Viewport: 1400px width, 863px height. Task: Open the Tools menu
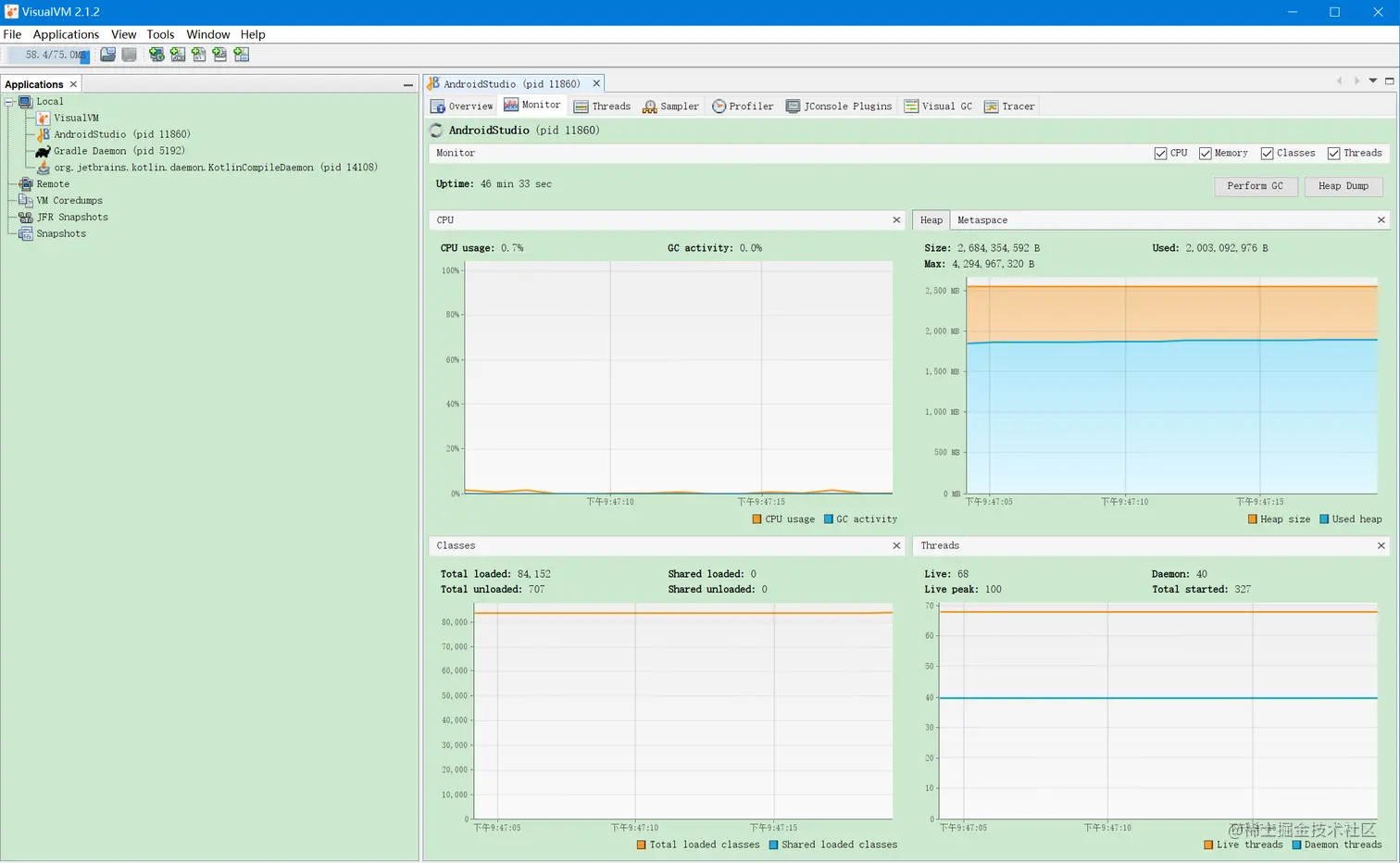point(160,34)
